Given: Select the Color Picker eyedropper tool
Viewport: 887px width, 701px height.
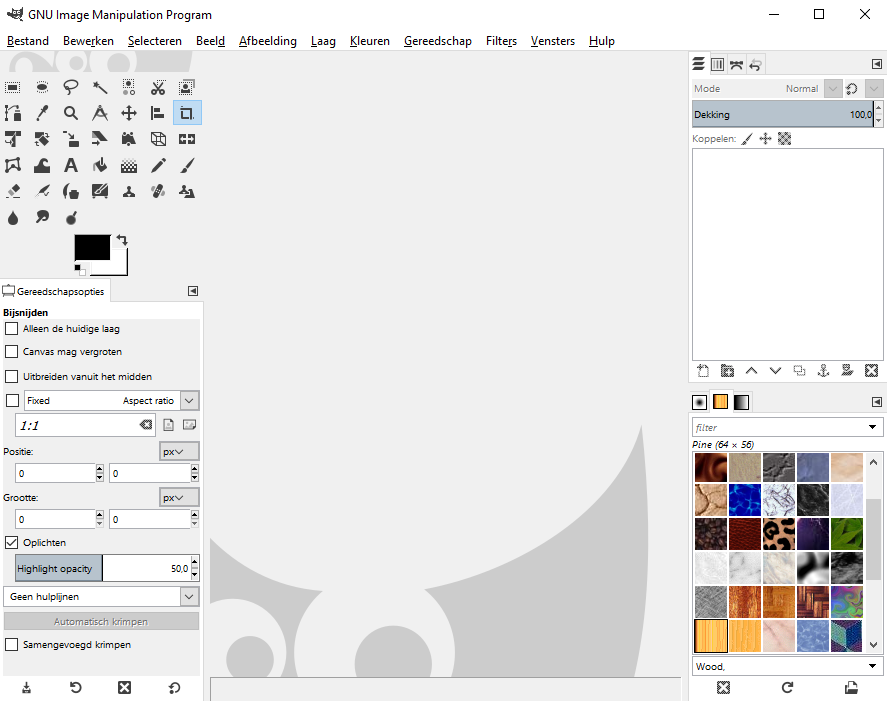Looking at the screenshot, I should [42, 113].
